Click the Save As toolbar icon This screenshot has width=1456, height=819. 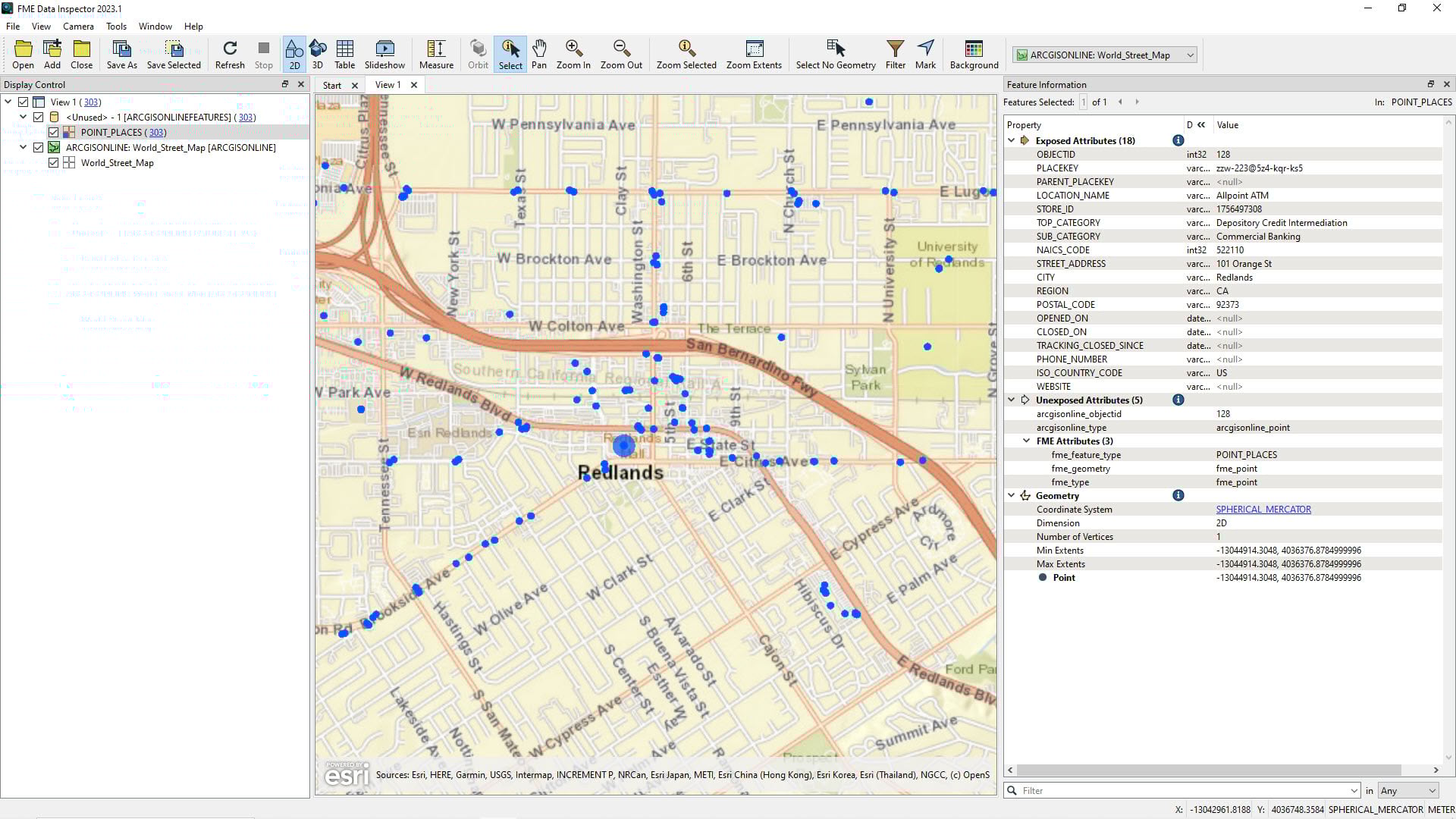[121, 55]
